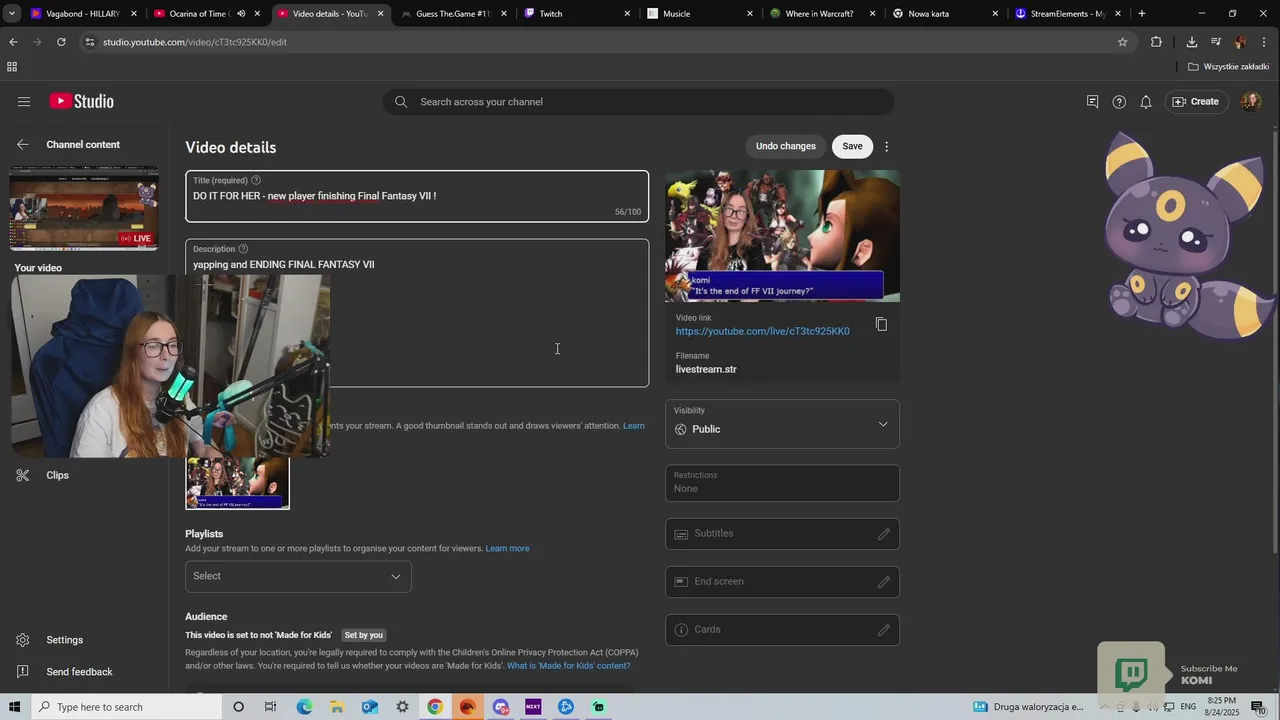The width and height of the screenshot is (1280, 720).
Task: Open the apps grid in bookmarks bar
Action: coord(12,67)
